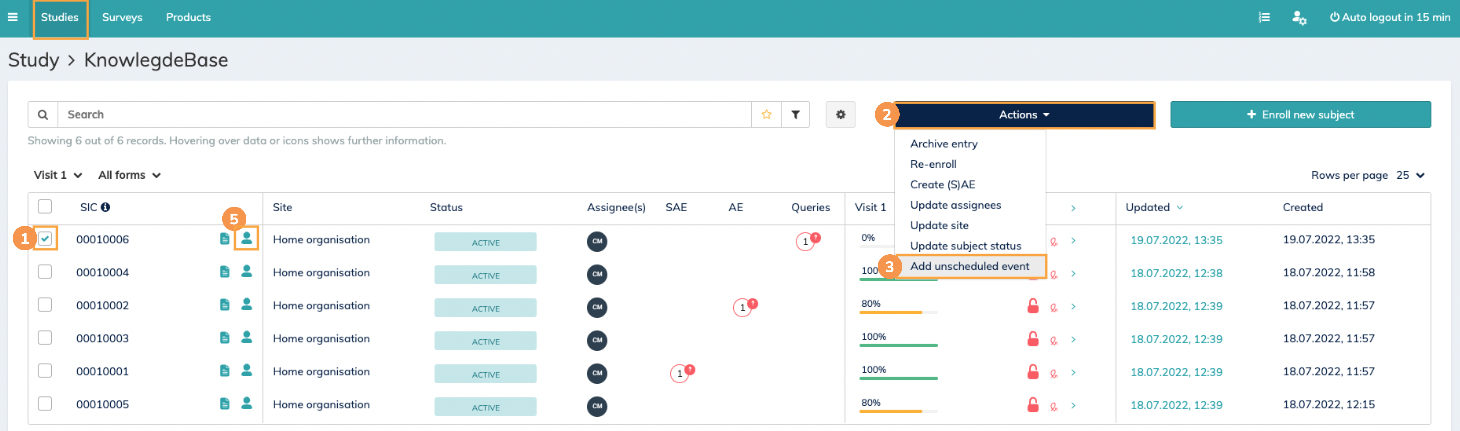Click the signature icon for 00010001

click(x=1054, y=373)
